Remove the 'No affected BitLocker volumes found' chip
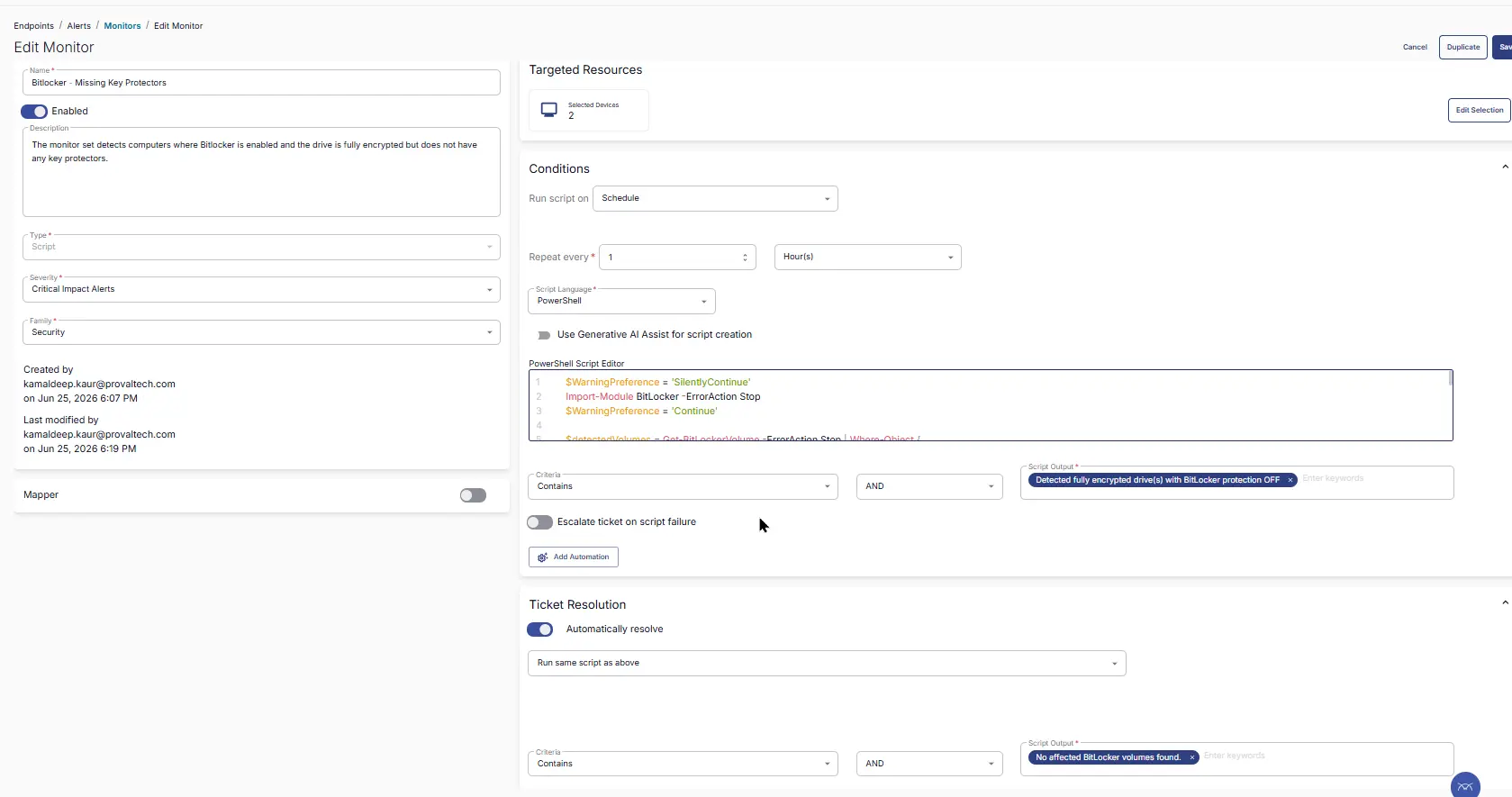1512x797 pixels. point(1191,757)
